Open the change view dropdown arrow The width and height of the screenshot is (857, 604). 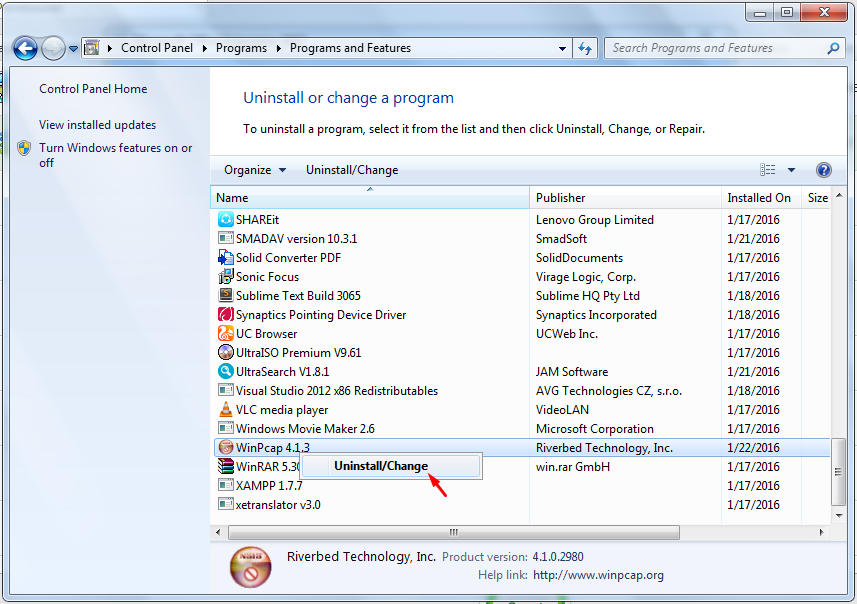pos(792,169)
